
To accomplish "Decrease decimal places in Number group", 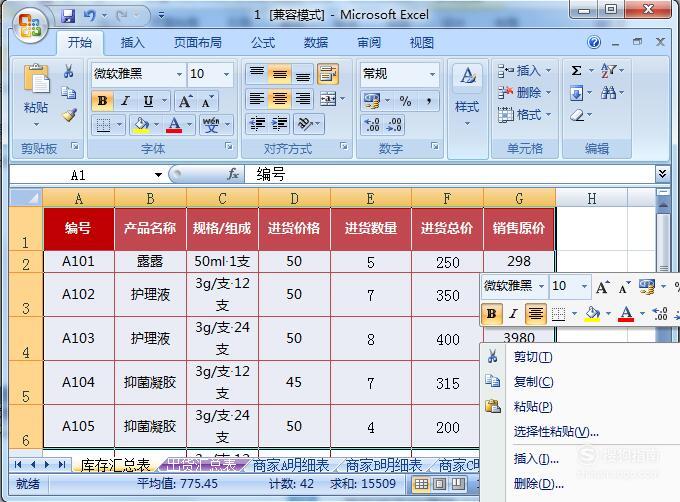I will click(395, 124).
